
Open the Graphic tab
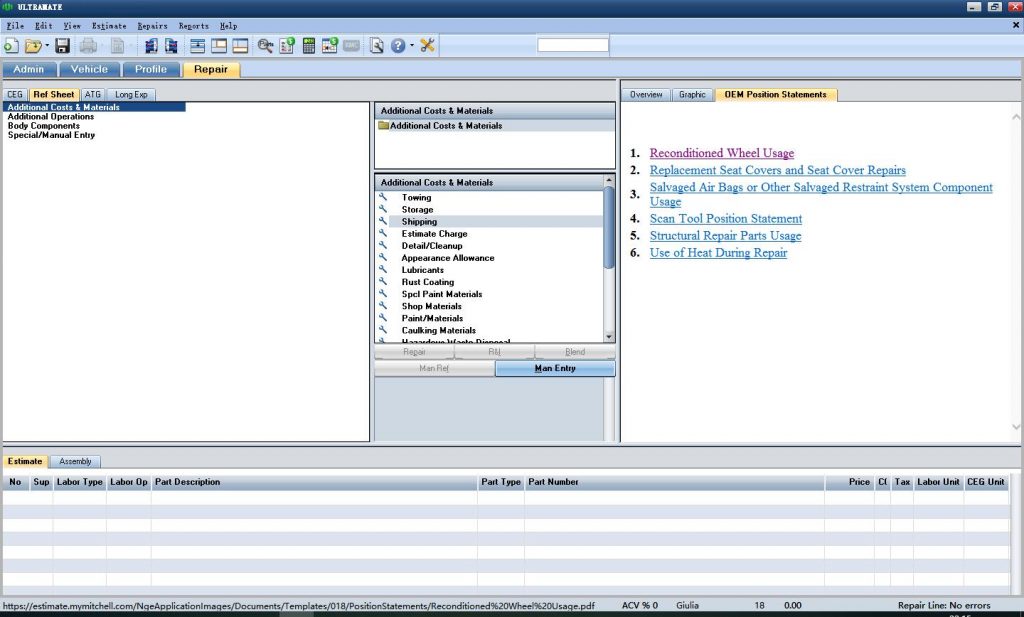point(692,95)
